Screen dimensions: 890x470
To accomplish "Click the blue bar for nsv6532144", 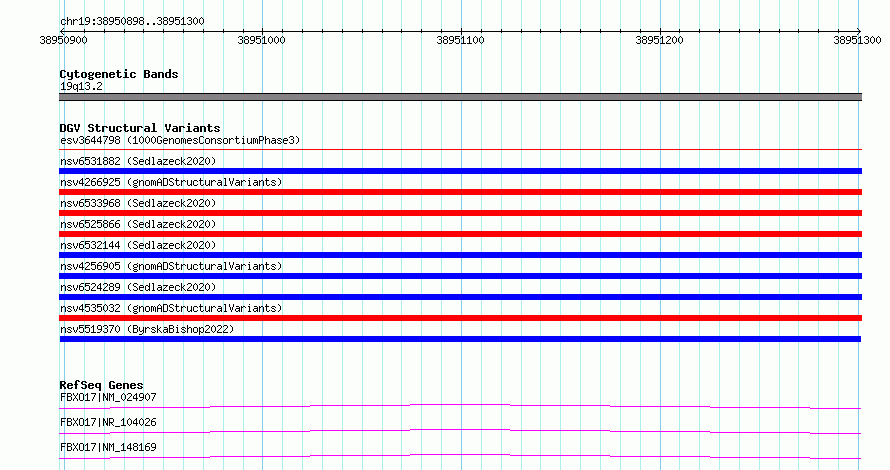I will click(460, 255).
